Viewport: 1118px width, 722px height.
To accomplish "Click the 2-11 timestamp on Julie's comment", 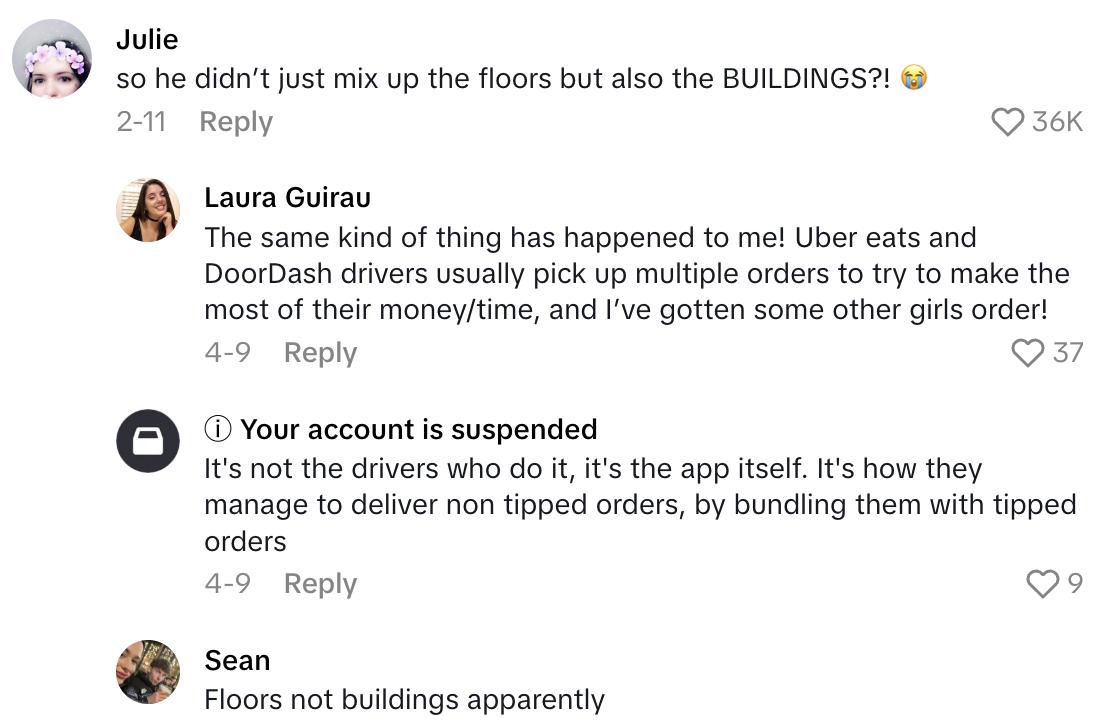I will pos(143,121).
